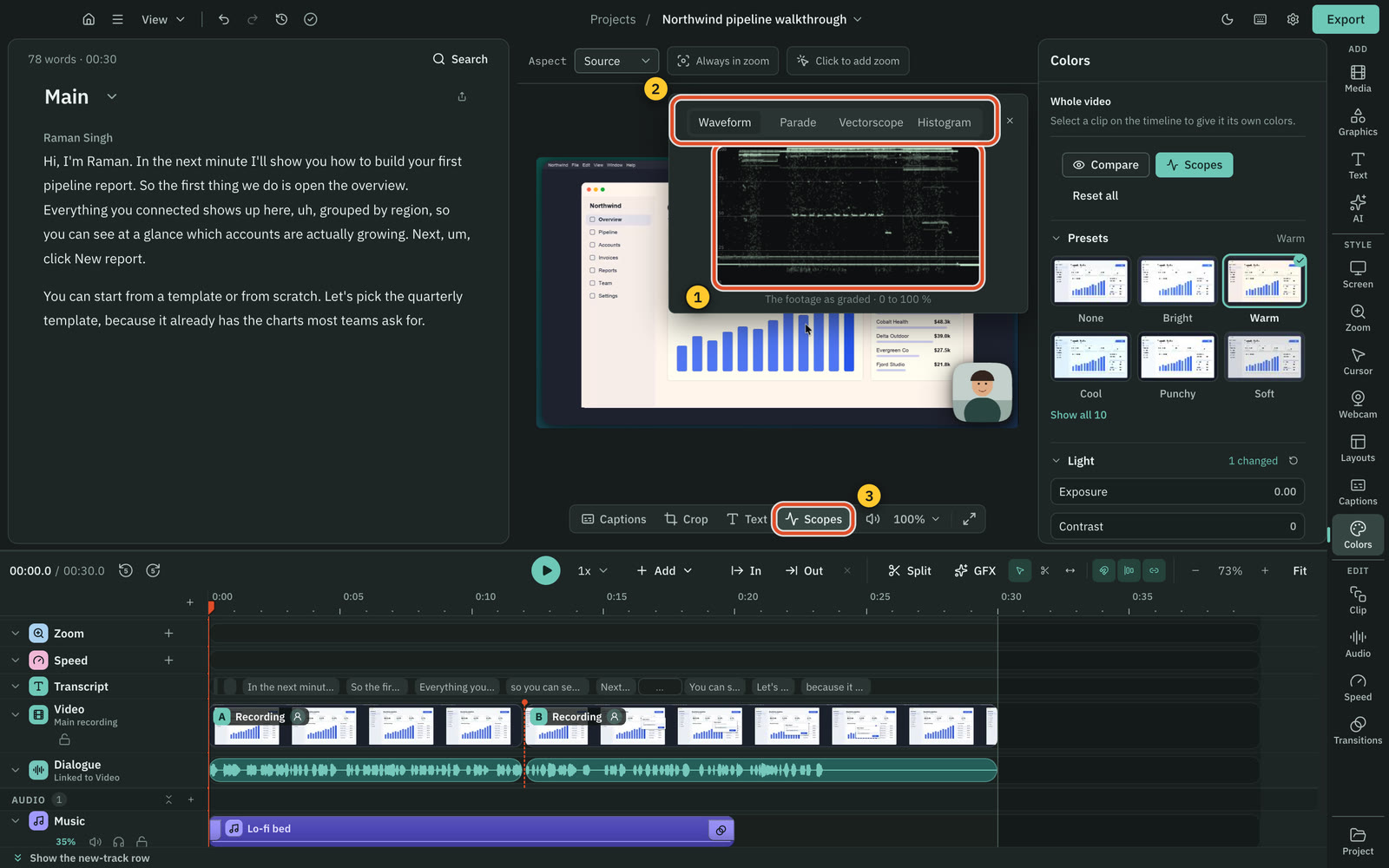Image resolution: width=1389 pixels, height=868 pixels.
Task: Select the Waveform scope tab
Action: pyautogui.click(x=725, y=122)
